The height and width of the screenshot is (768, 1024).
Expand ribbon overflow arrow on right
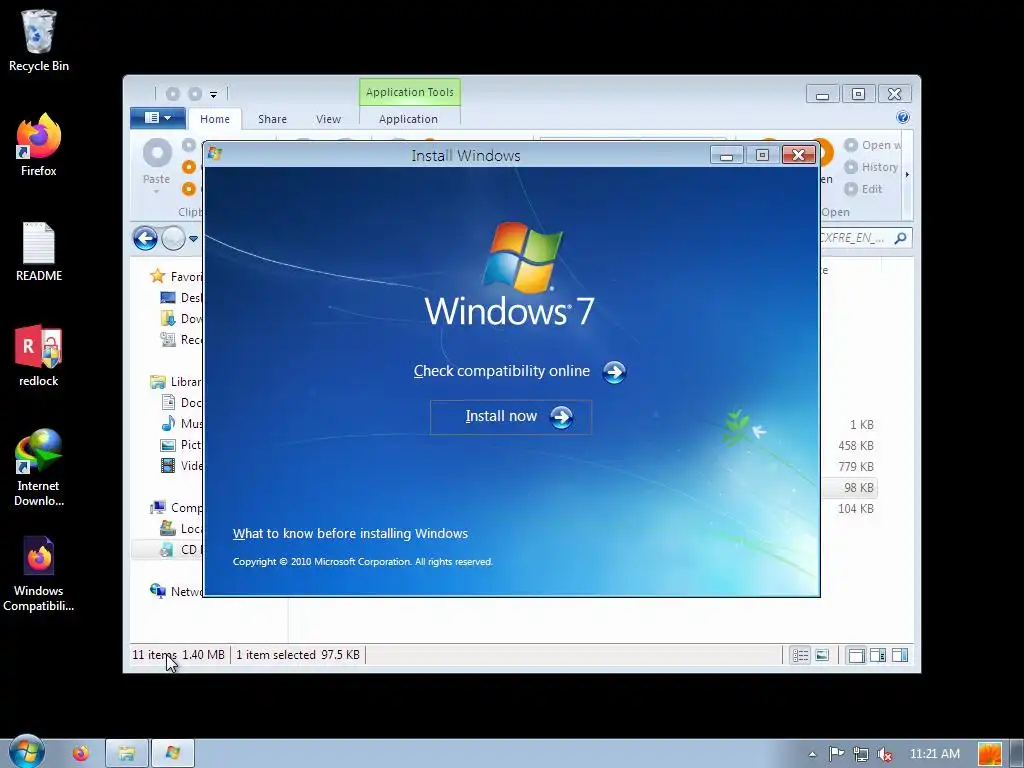click(x=907, y=175)
